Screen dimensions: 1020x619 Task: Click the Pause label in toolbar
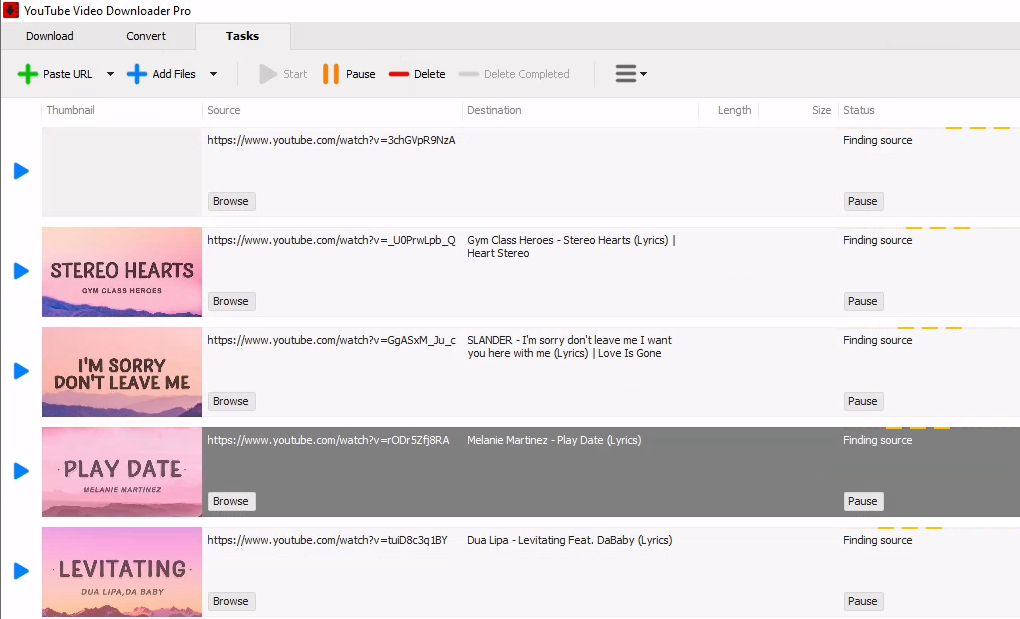tap(360, 74)
